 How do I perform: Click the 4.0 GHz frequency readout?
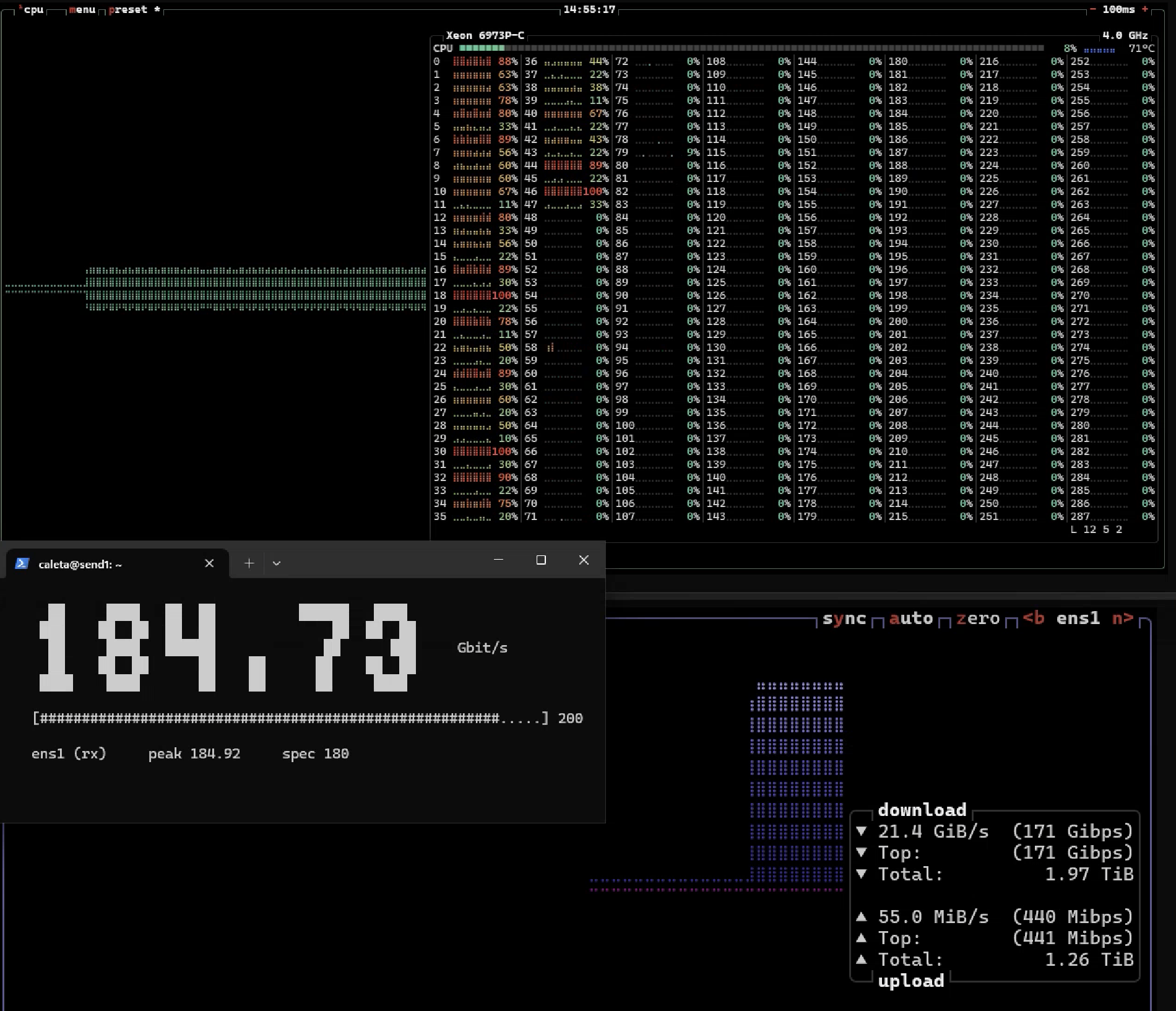pos(1125,35)
